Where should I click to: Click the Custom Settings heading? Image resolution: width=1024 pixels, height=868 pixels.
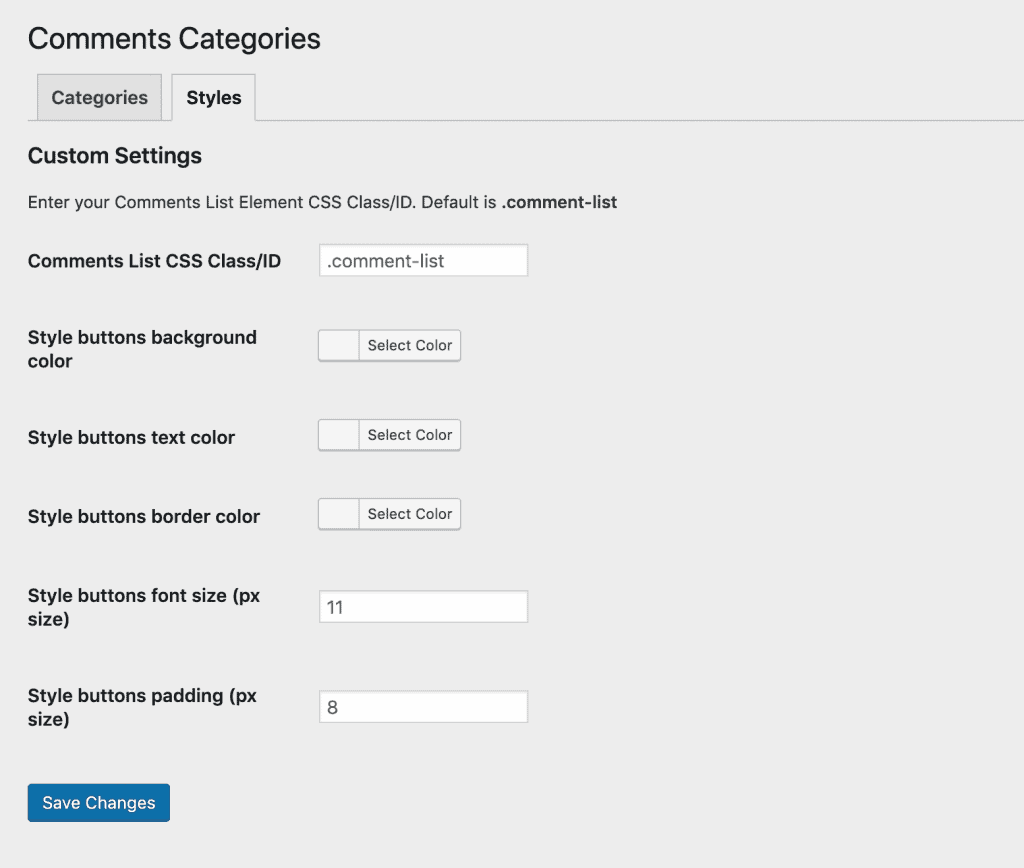coord(115,156)
